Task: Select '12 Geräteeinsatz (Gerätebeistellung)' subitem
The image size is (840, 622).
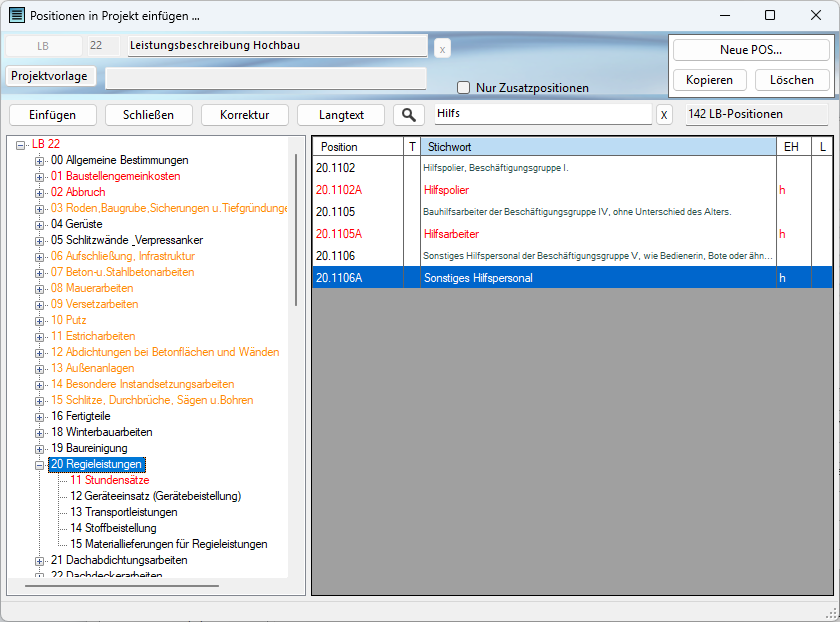Action: click(x=155, y=496)
